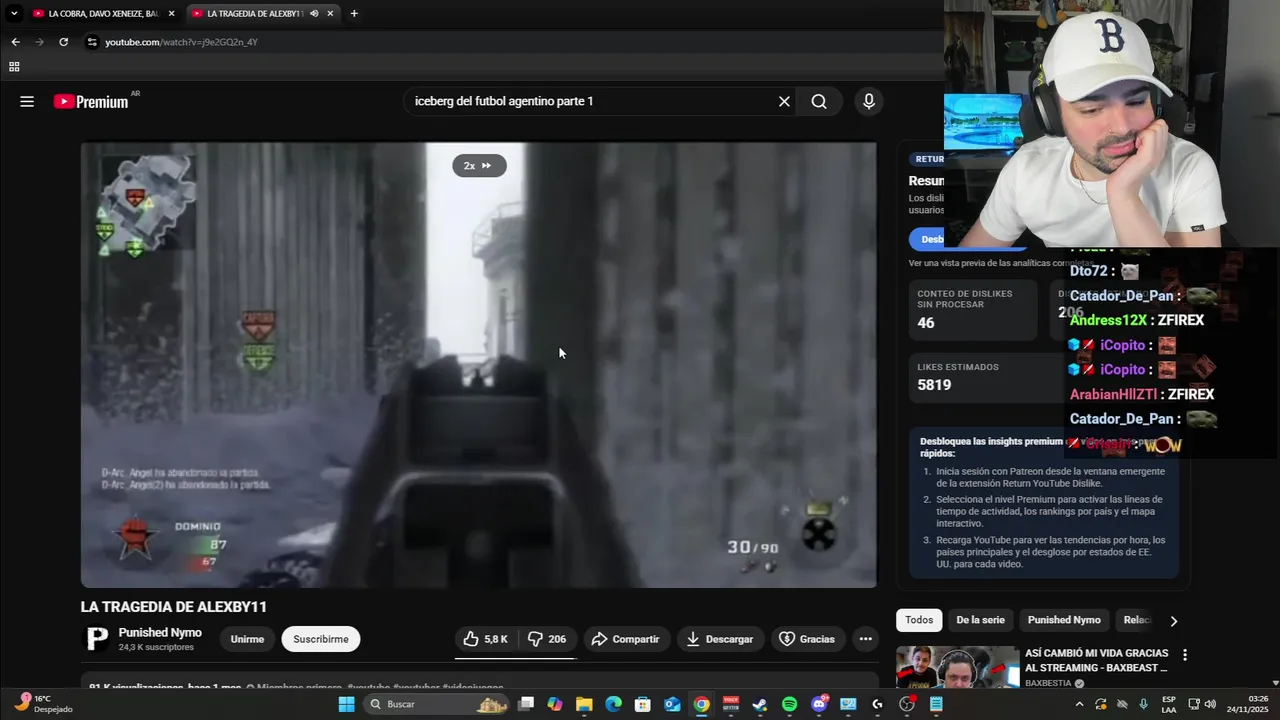The image size is (1280, 720).
Task: Open Punished Nymo channel avatar
Action: click(x=96, y=639)
